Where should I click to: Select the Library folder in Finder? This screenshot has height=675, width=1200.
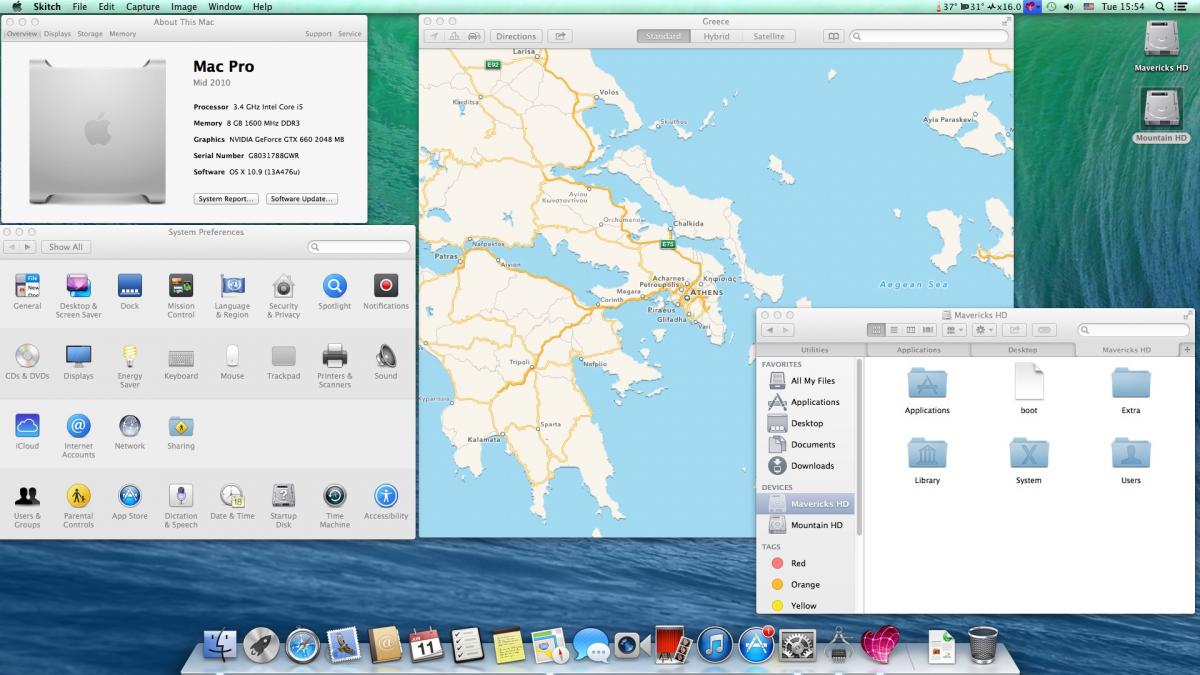[x=927, y=461]
